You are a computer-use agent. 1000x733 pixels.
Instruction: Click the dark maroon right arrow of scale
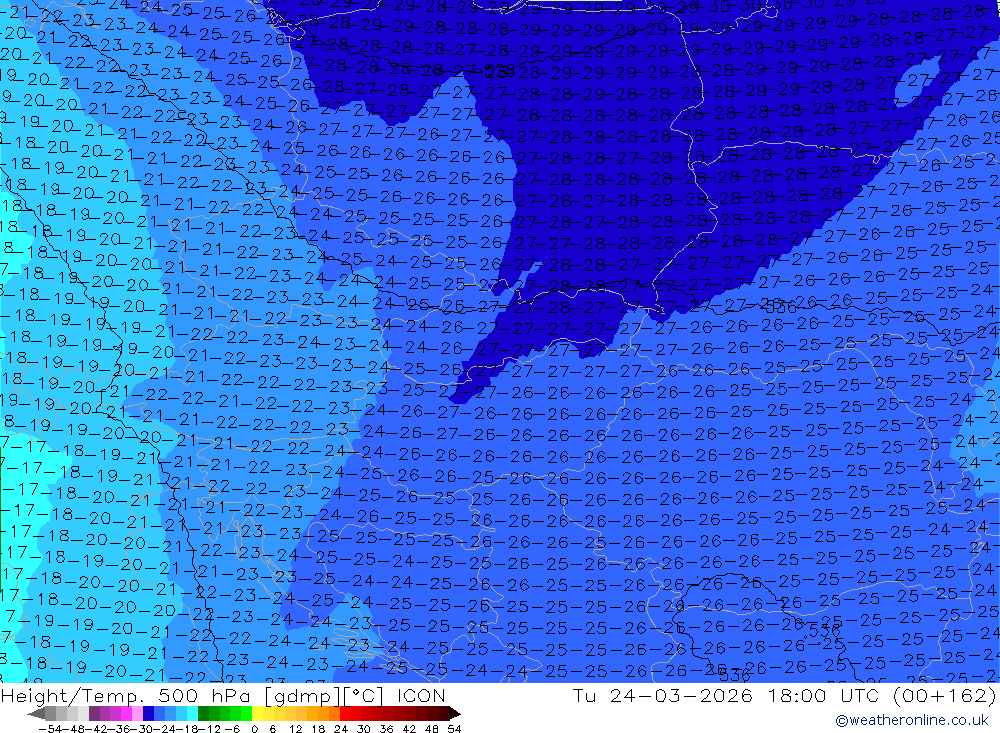point(455,714)
